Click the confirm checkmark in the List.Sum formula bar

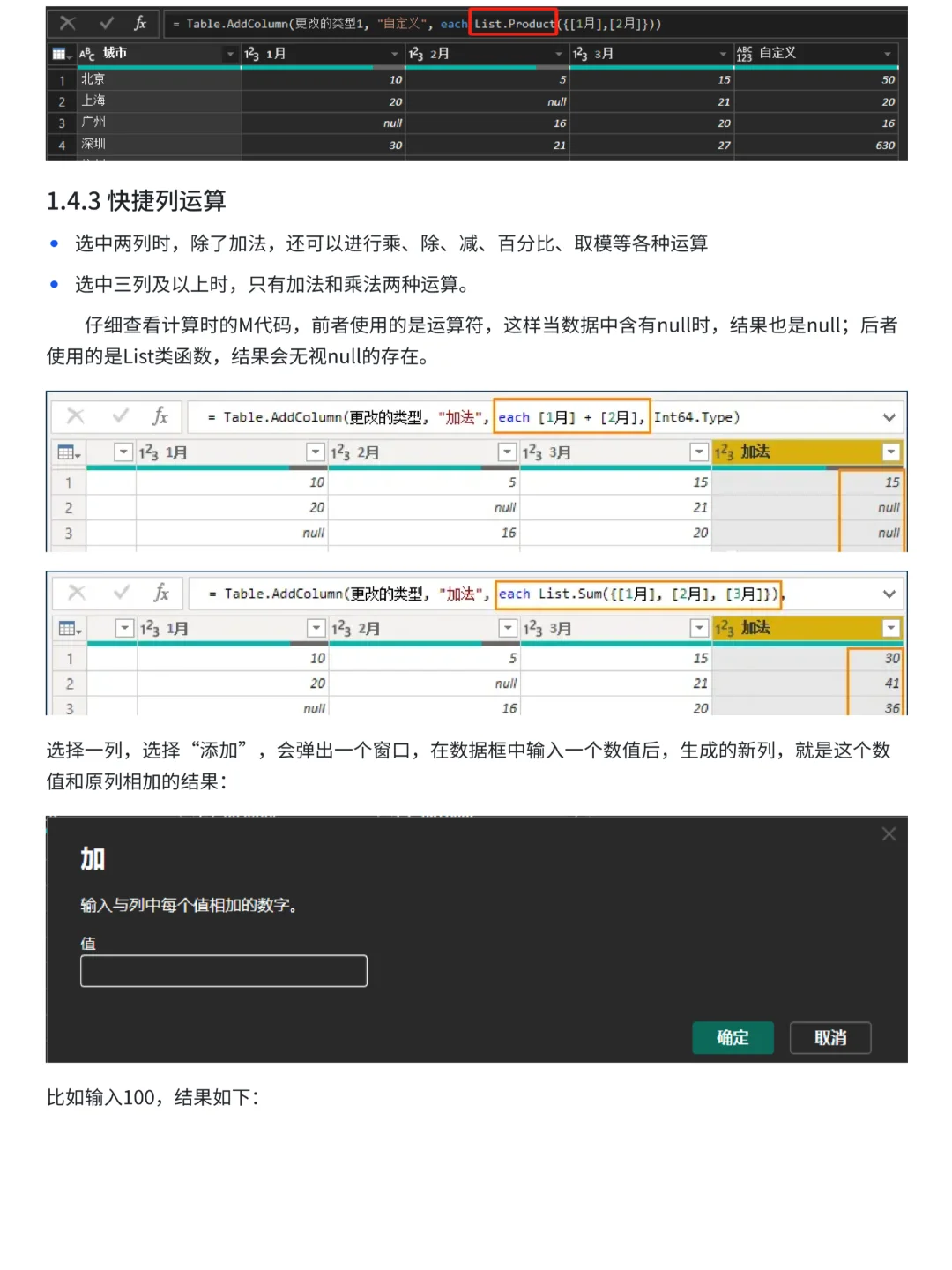(x=122, y=593)
